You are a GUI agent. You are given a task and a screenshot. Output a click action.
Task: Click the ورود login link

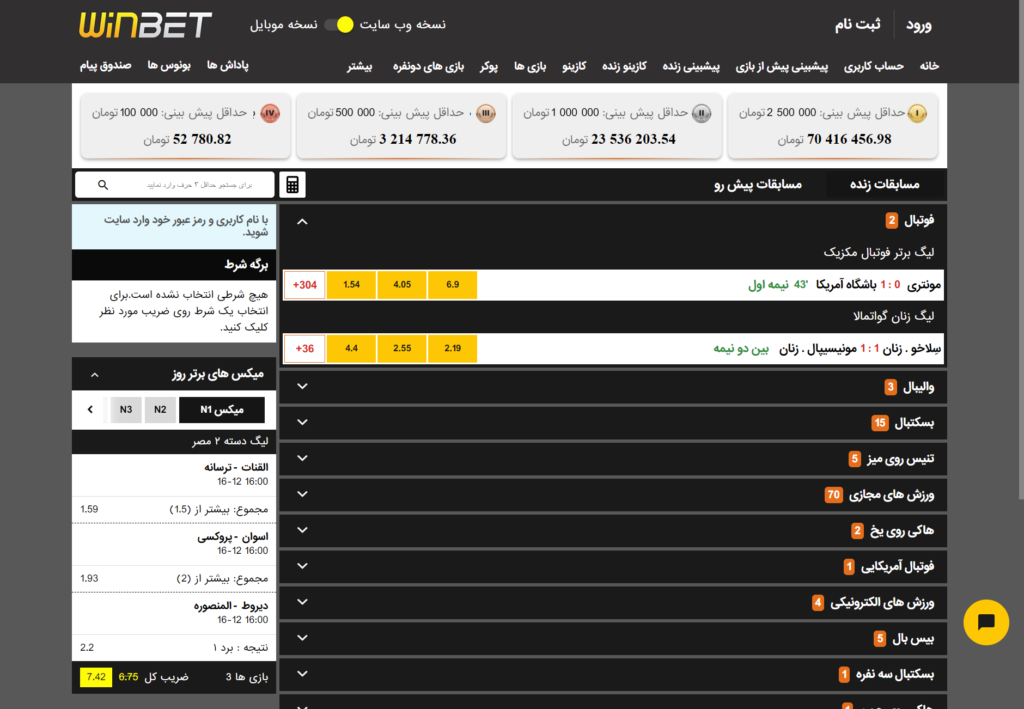[x=918, y=25]
